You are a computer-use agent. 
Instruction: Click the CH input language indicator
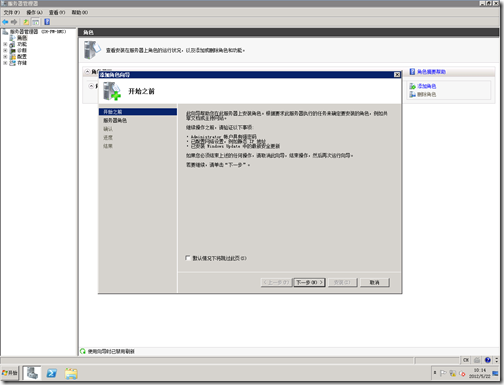pyautogui.click(x=466, y=360)
